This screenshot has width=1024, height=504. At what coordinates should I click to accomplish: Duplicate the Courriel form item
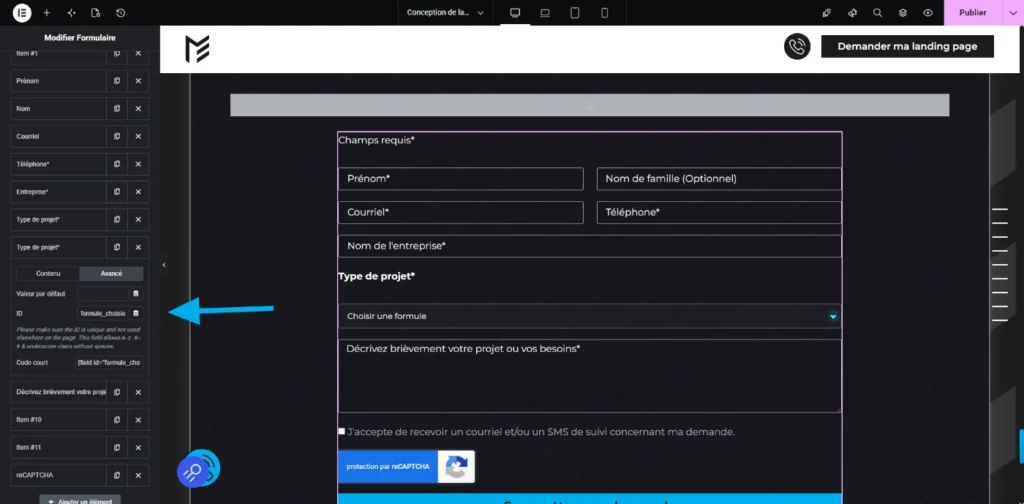pos(117,136)
